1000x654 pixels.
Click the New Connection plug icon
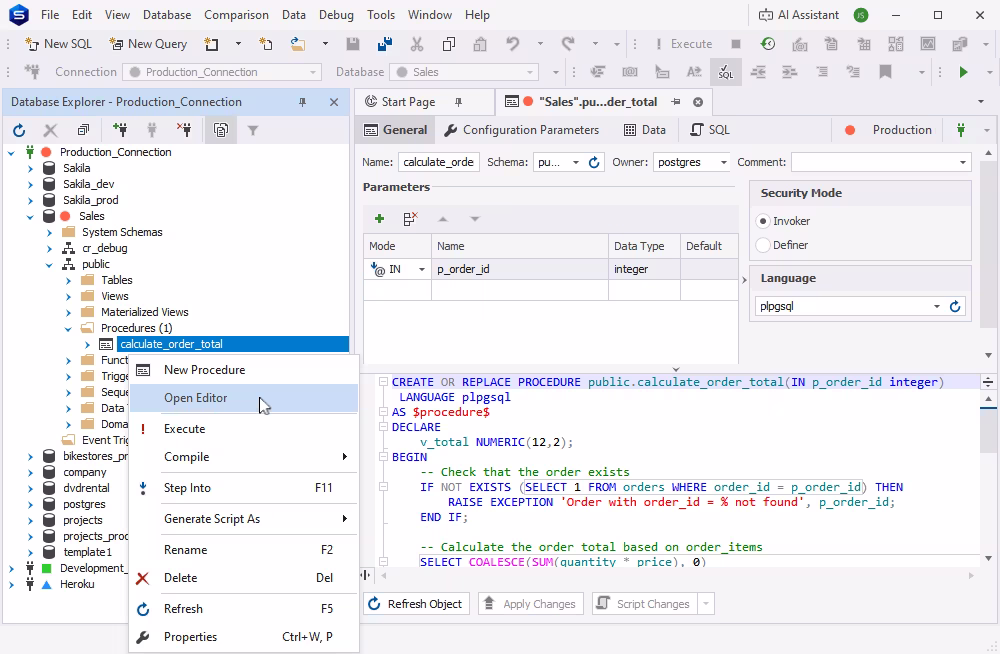coord(119,130)
